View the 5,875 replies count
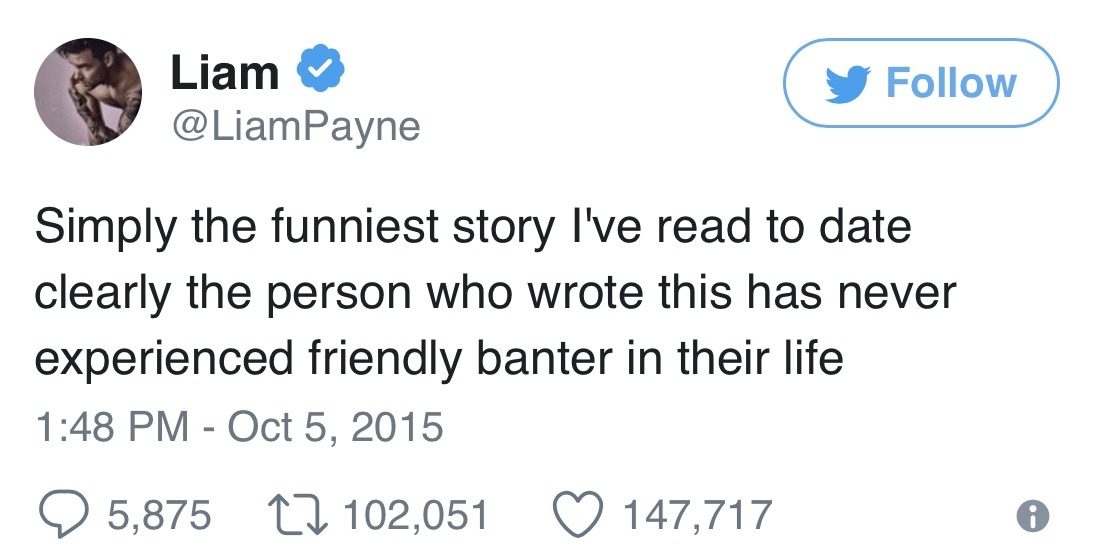1107x547 pixels. click(158, 515)
